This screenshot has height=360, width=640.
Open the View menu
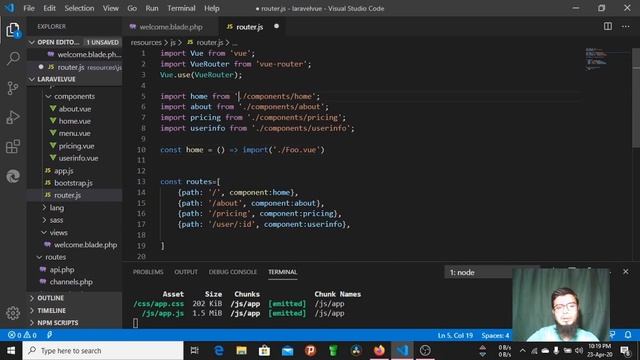coord(111,8)
